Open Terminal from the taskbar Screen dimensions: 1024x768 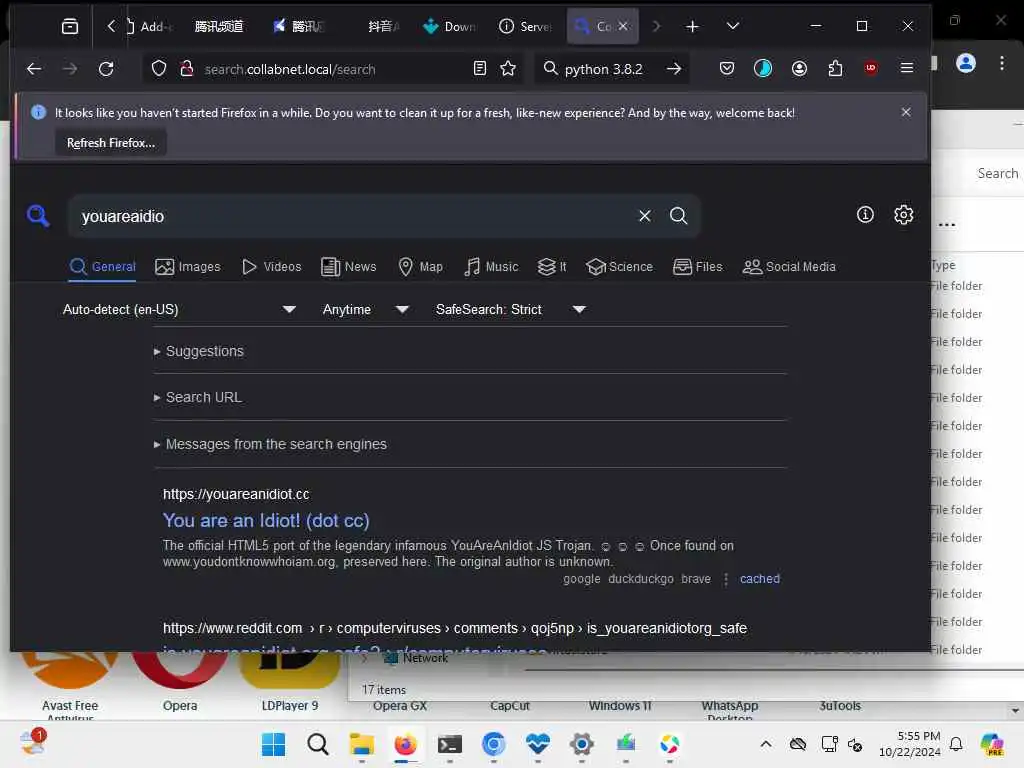click(449, 744)
